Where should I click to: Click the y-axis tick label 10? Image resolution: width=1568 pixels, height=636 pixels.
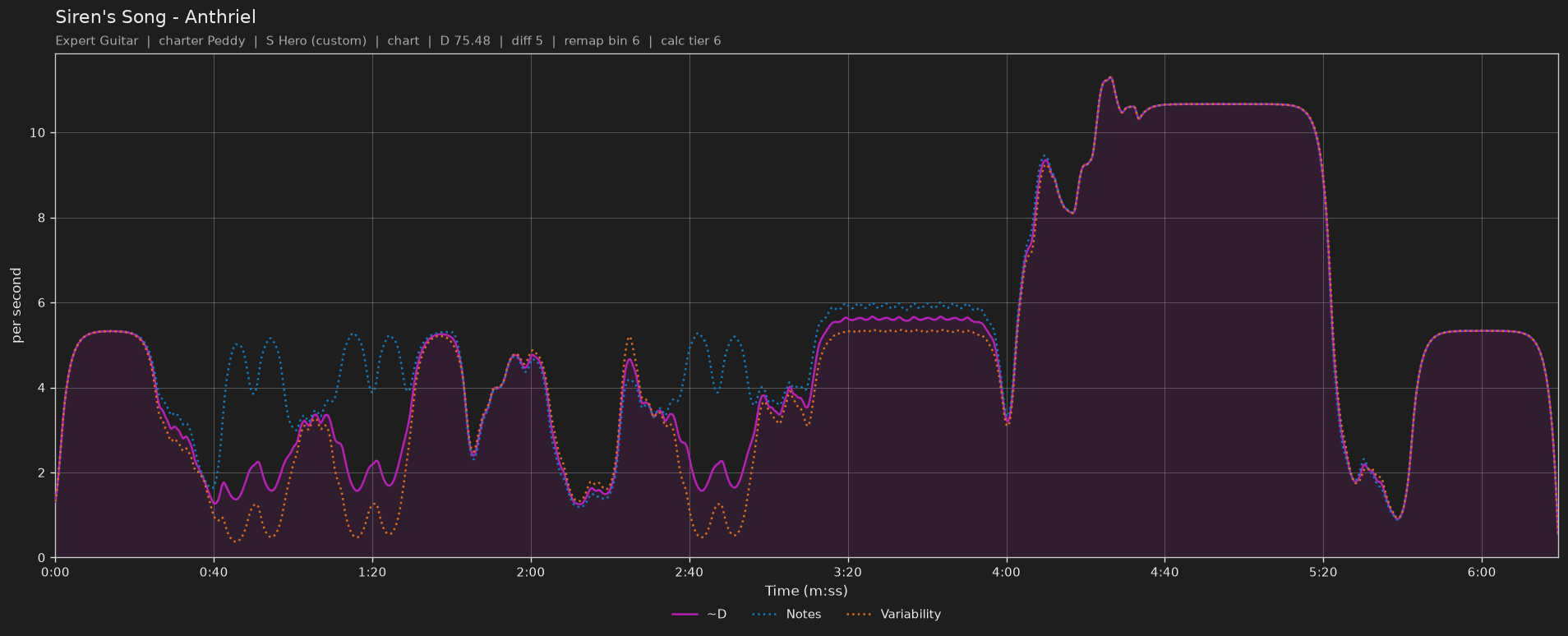click(39, 133)
